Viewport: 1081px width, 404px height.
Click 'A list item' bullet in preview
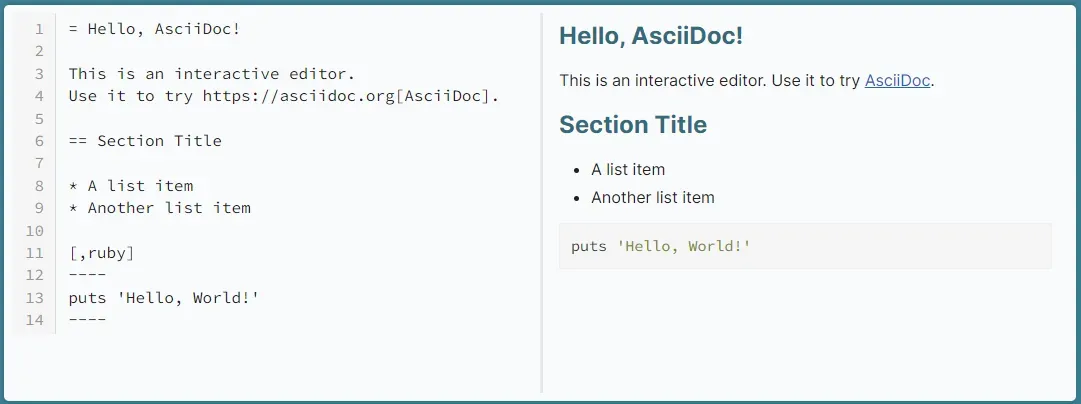628,170
